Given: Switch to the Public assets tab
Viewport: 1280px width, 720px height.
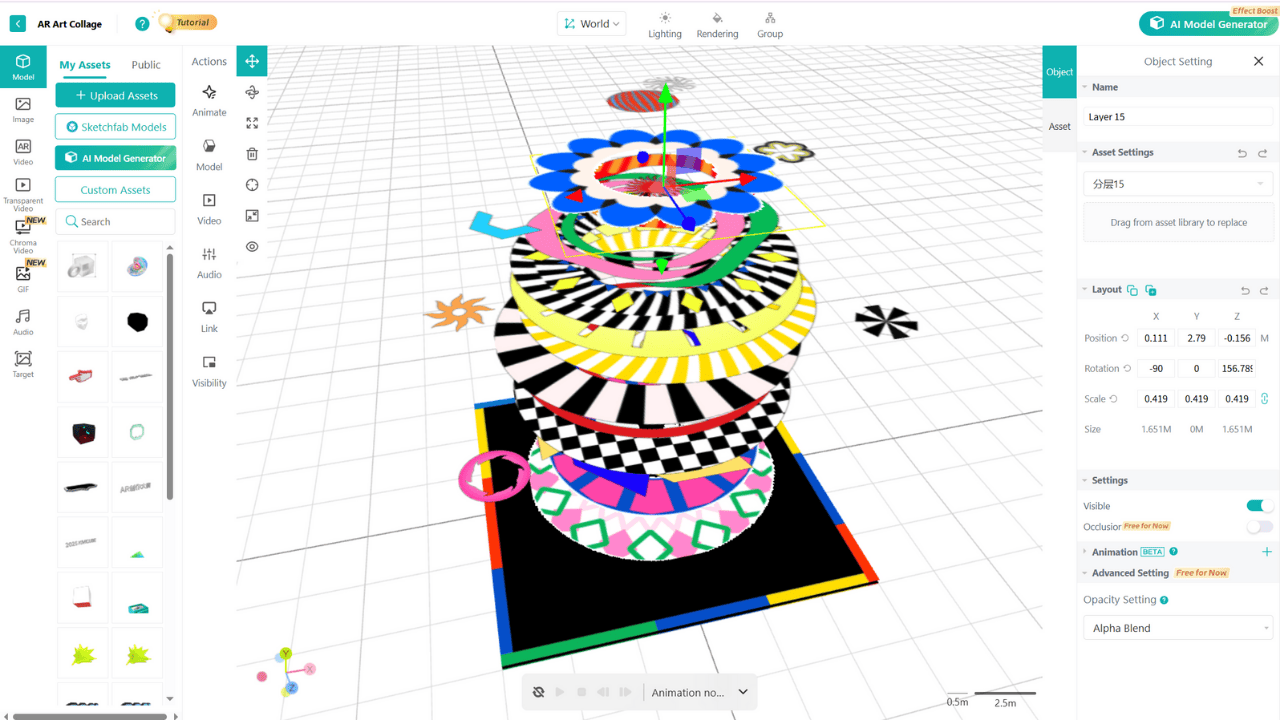Looking at the screenshot, I should pyautogui.click(x=146, y=64).
